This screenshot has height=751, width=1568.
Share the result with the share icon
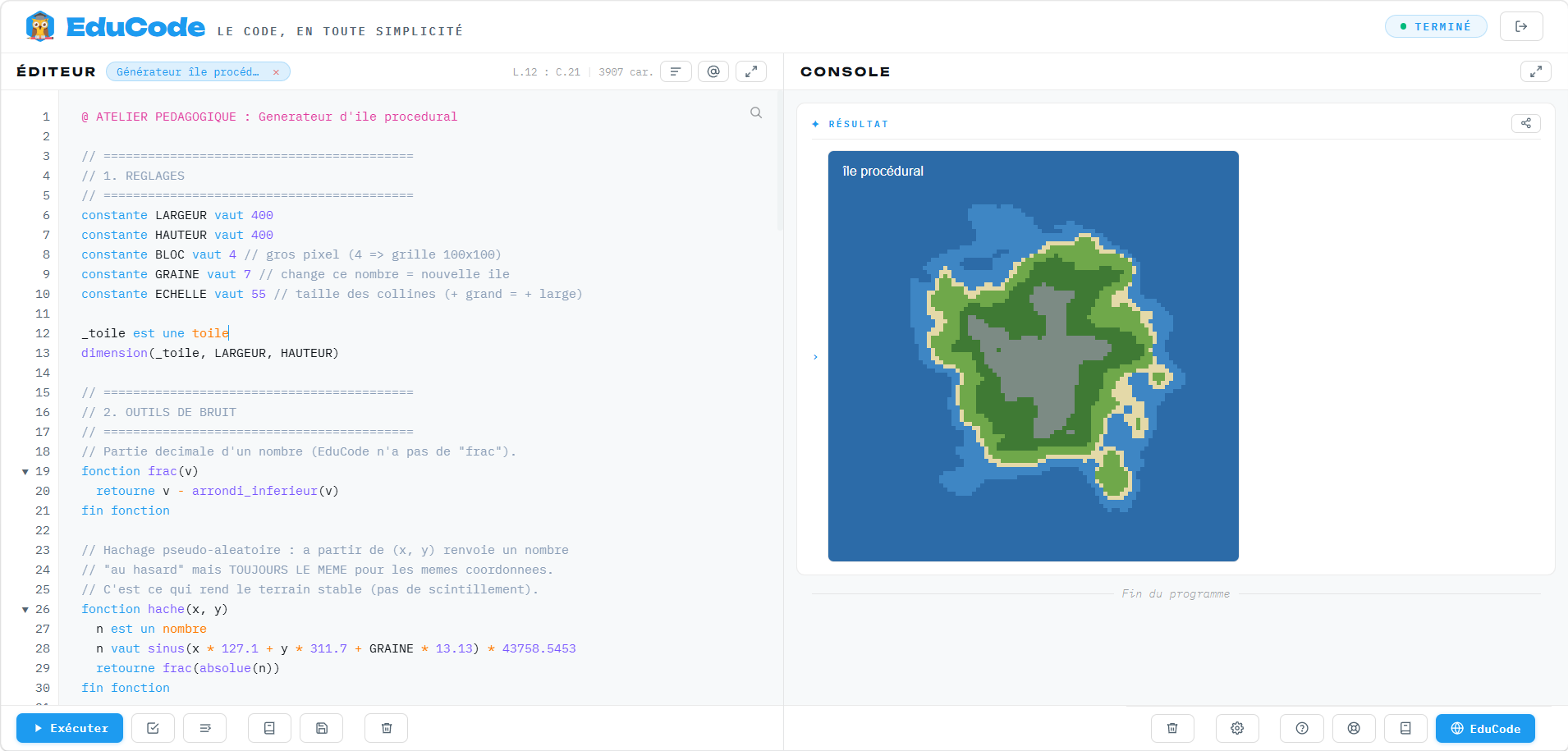tap(1526, 123)
